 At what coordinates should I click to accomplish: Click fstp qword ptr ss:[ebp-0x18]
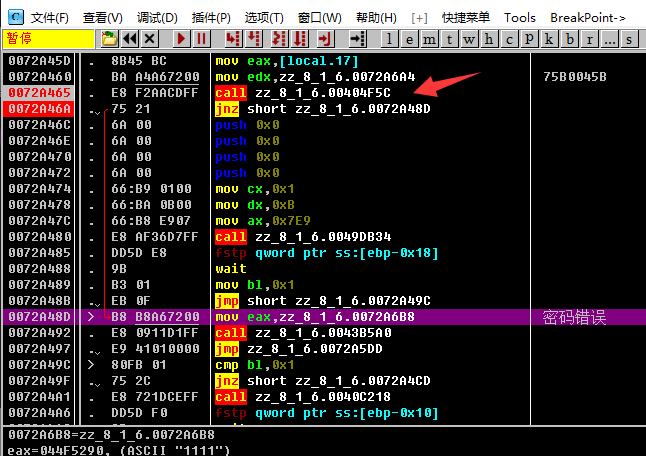coord(327,253)
